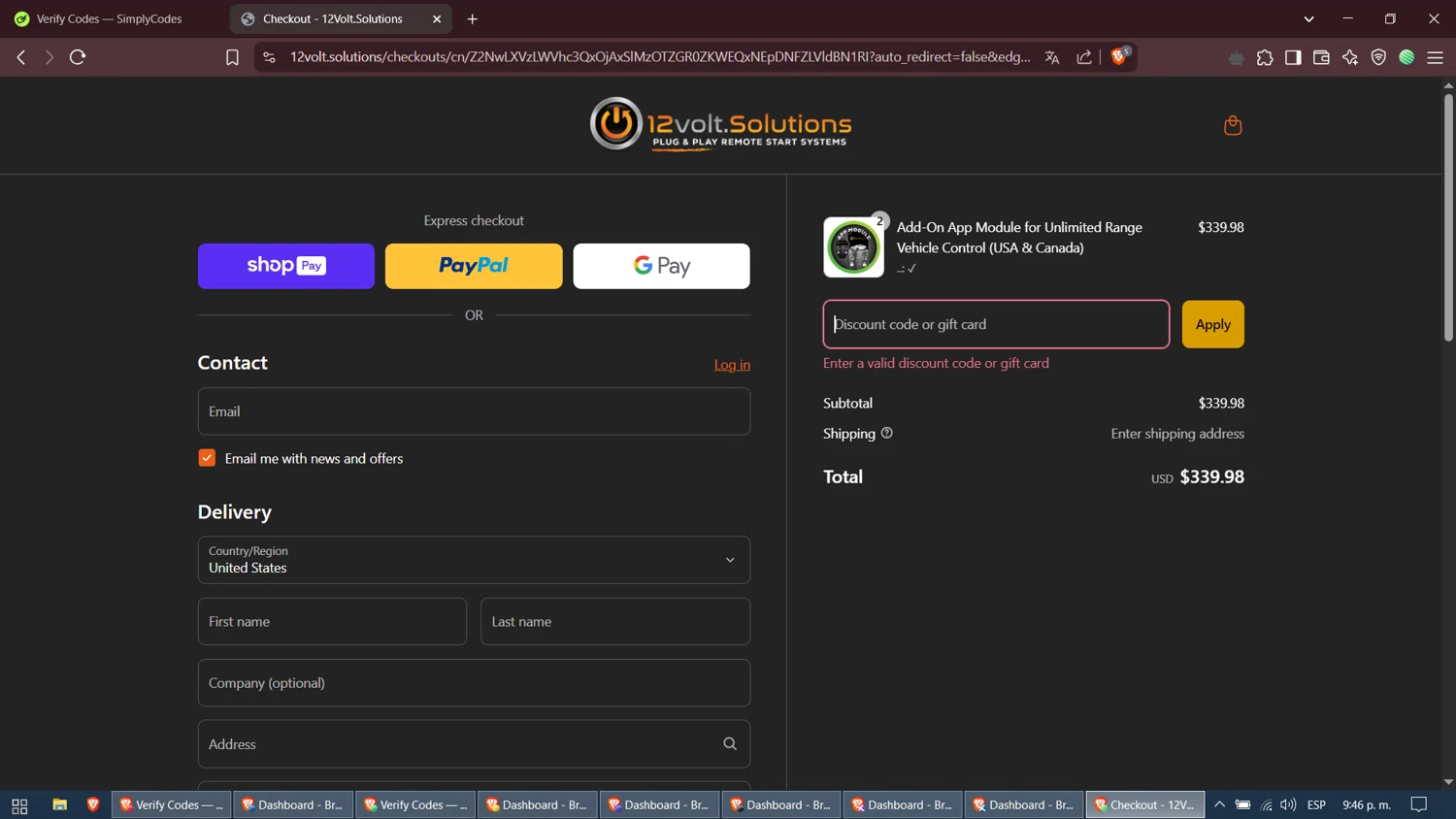Image resolution: width=1456 pixels, height=819 pixels.
Task: Open the tab search dropdown arrow
Action: pos(1308,18)
